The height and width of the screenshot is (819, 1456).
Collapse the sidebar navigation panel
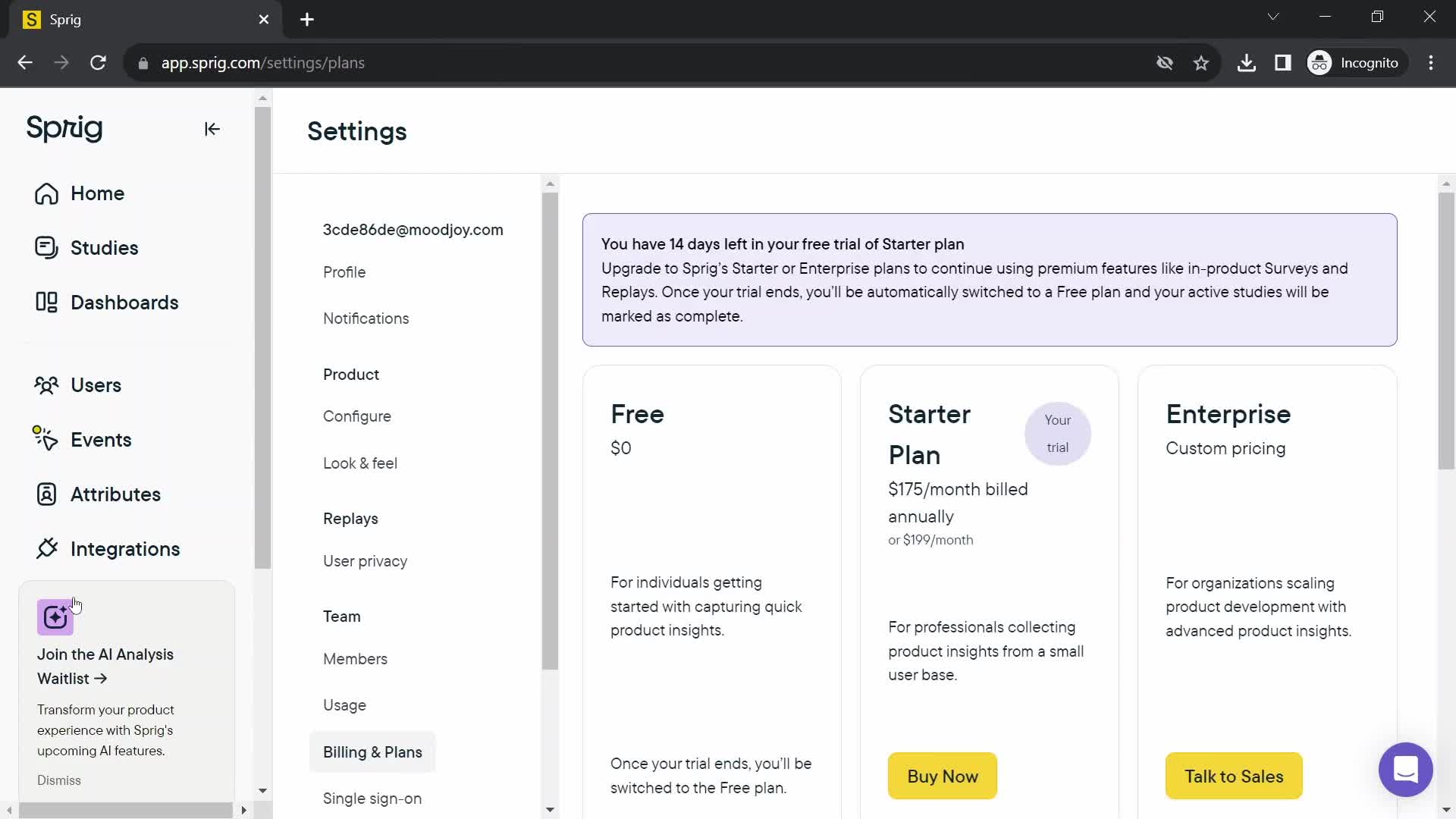(211, 128)
